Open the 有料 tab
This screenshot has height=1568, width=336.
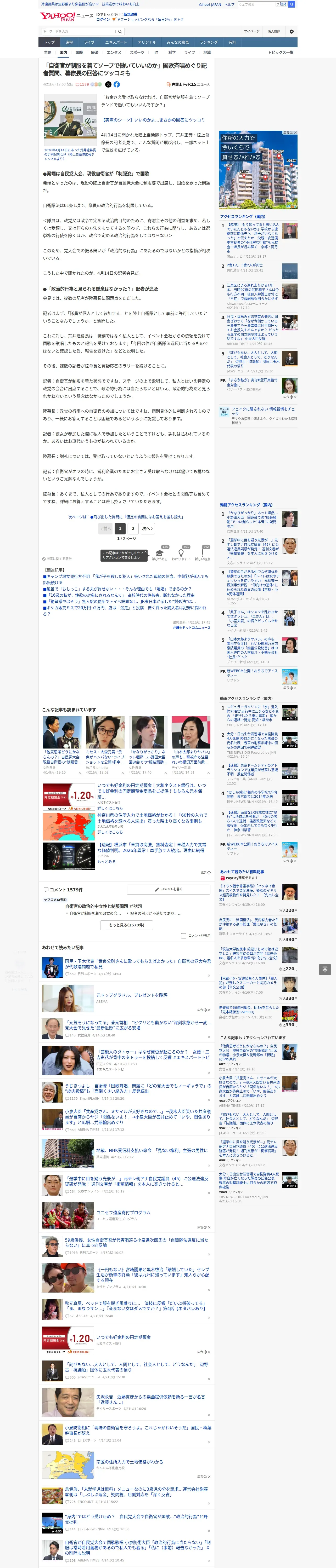click(x=232, y=43)
